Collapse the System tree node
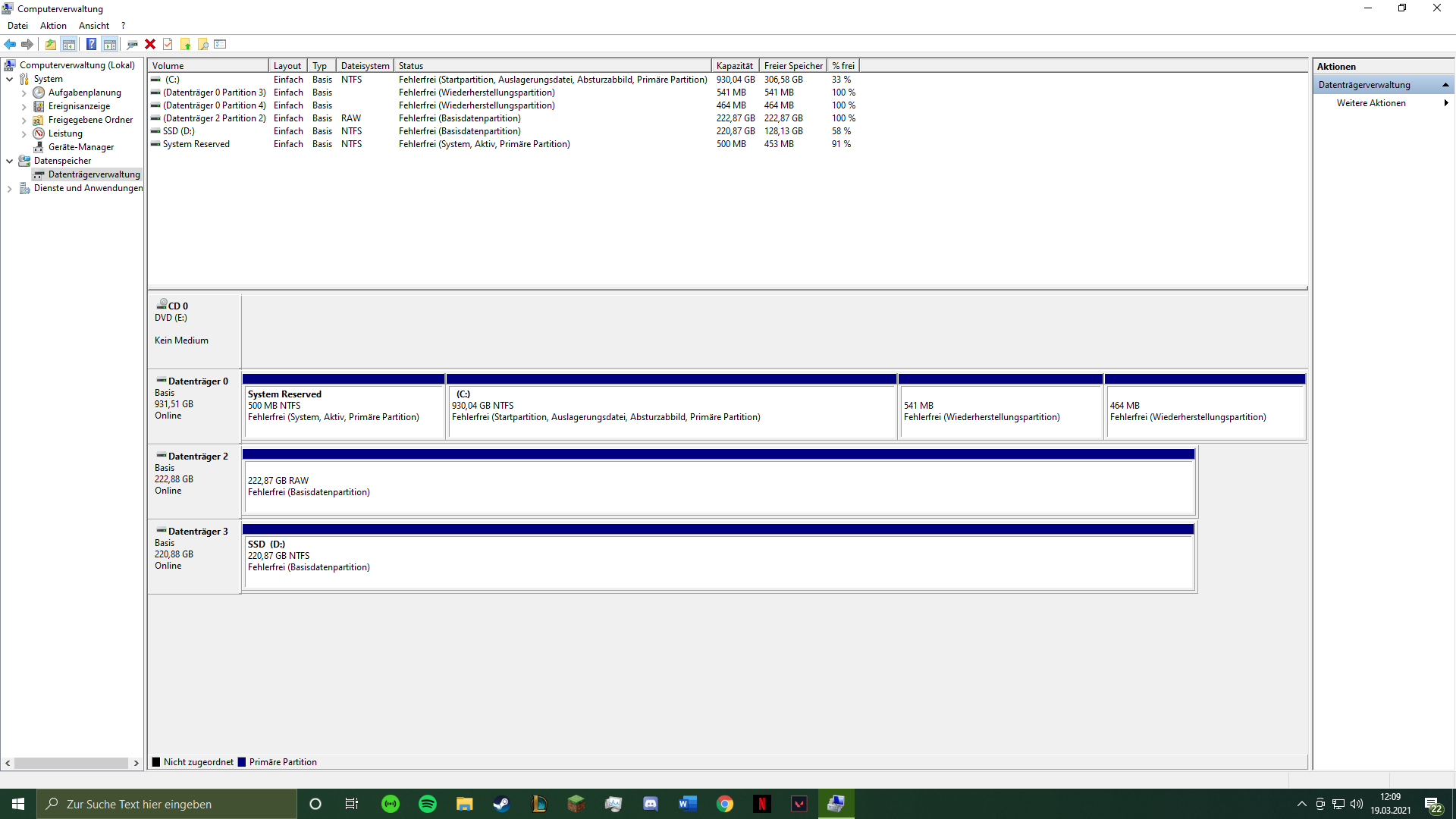Viewport: 1456px width, 819px height. click(x=9, y=79)
